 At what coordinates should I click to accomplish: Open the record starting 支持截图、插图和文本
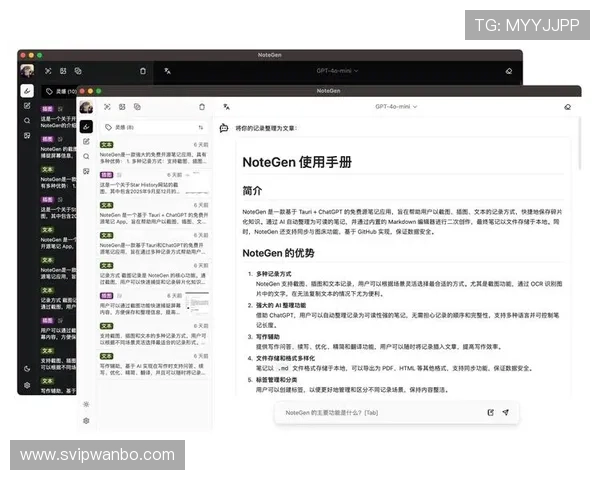point(154,334)
